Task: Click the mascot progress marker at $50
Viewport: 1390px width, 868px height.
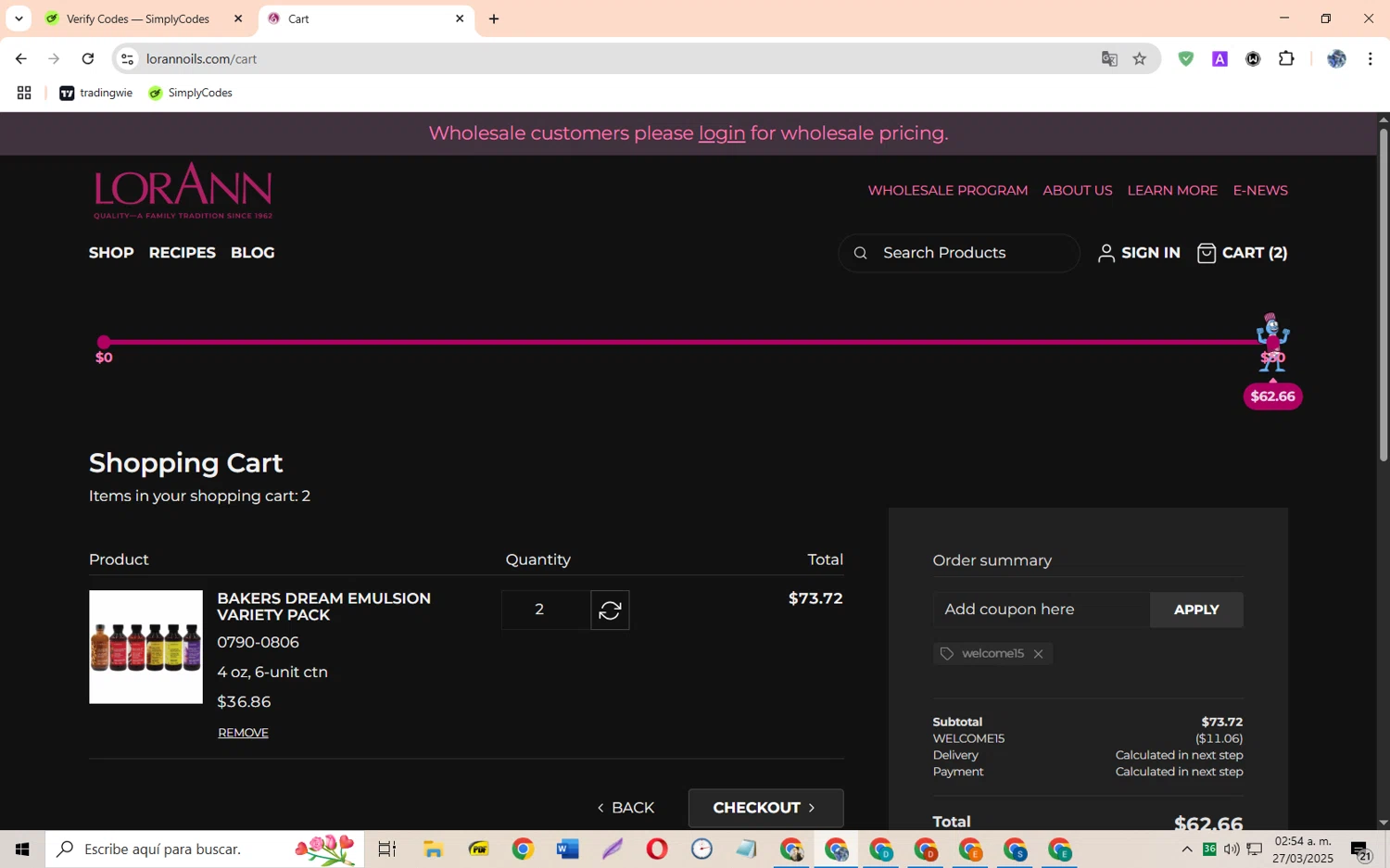Action: (x=1271, y=343)
